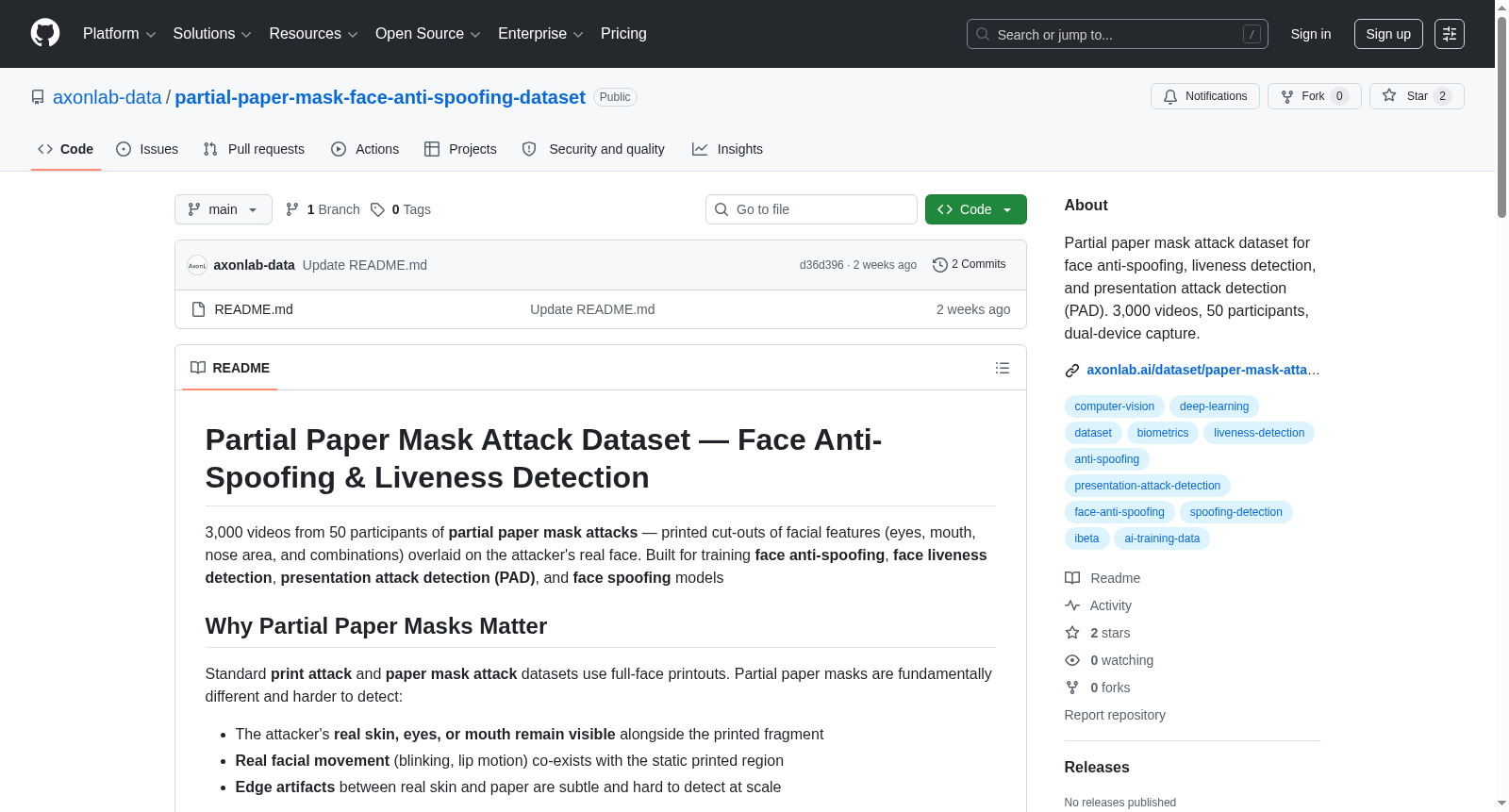Click the eye icon beside watching
This screenshot has height=812, width=1509.
coord(1072,660)
